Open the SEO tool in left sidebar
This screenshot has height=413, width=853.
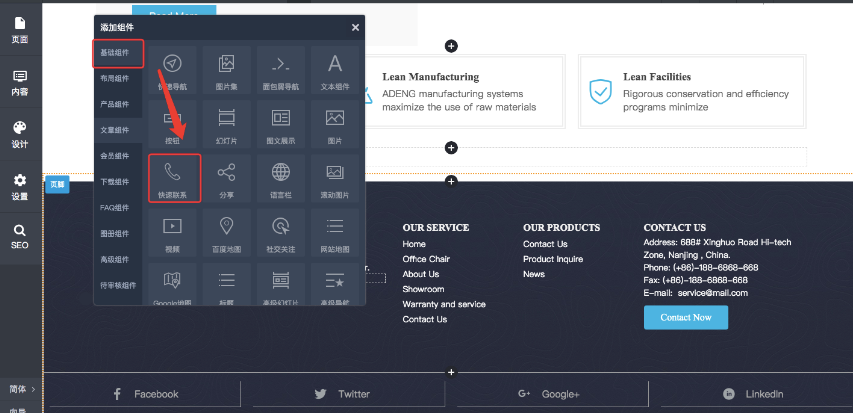click(x=20, y=236)
